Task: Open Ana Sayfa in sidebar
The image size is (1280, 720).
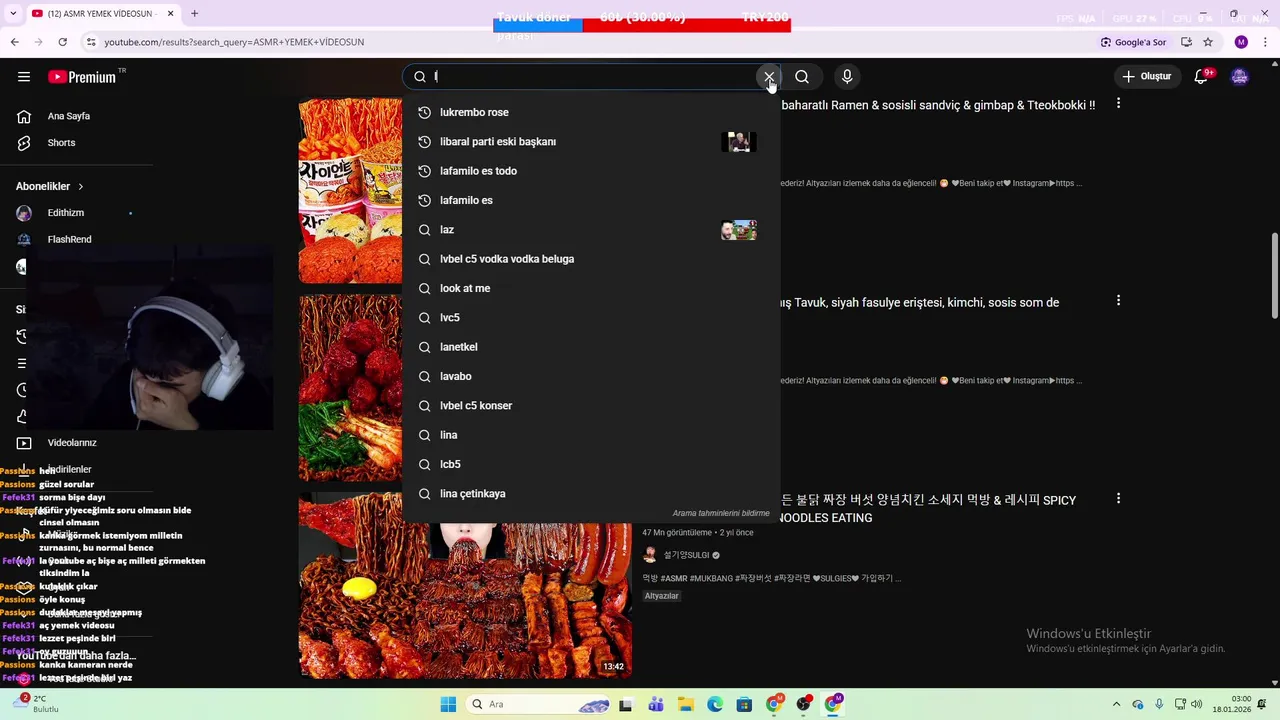Action: click(x=69, y=116)
